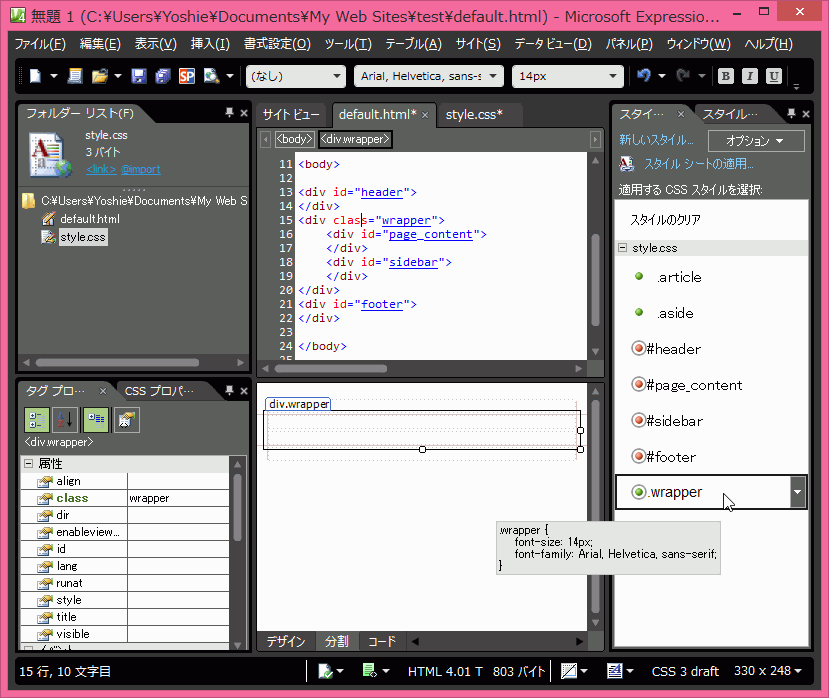Image resolution: width=829 pixels, height=698 pixels.
Task: Click the tag properties page icon
Action: (127, 420)
